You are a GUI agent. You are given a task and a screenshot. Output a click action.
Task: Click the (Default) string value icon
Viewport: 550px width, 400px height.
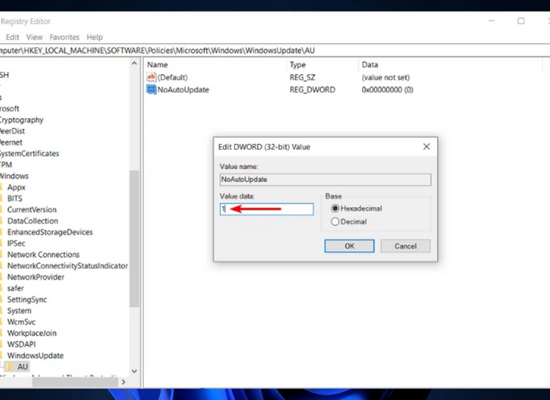click(x=151, y=77)
